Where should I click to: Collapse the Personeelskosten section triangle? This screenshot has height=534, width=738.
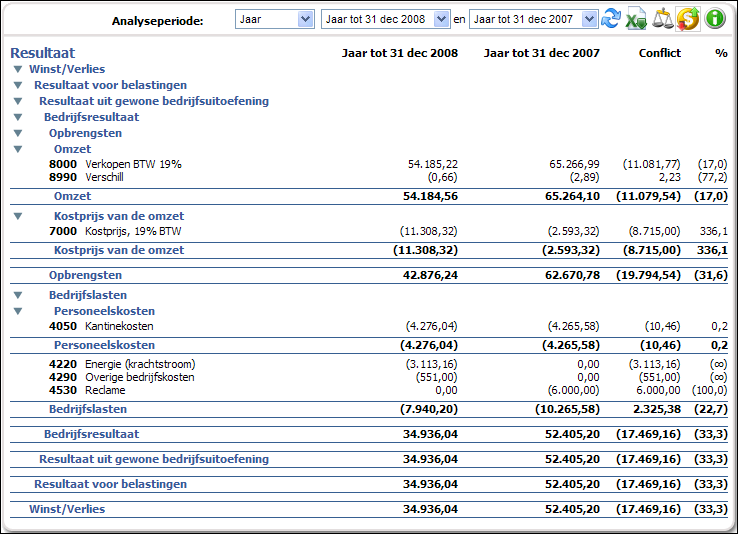[18, 311]
